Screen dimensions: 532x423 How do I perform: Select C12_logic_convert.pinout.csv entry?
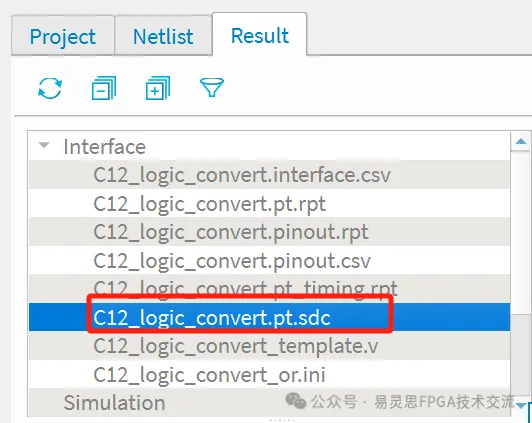[x=269, y=261]
